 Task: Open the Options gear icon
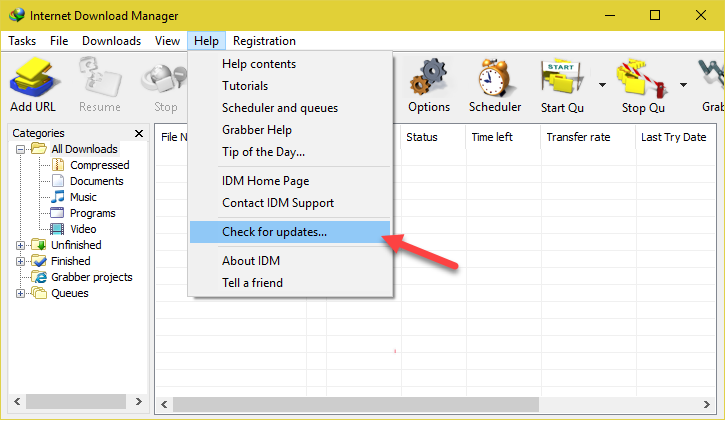click(x=429, y=78)
